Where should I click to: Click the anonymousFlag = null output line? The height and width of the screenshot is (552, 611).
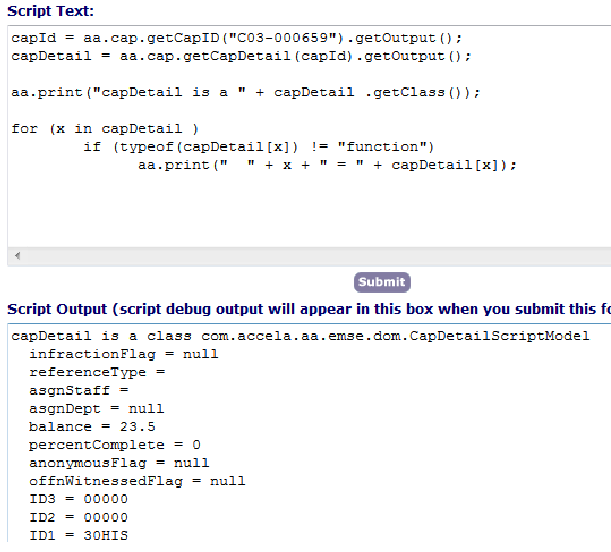tap(119, 462)
